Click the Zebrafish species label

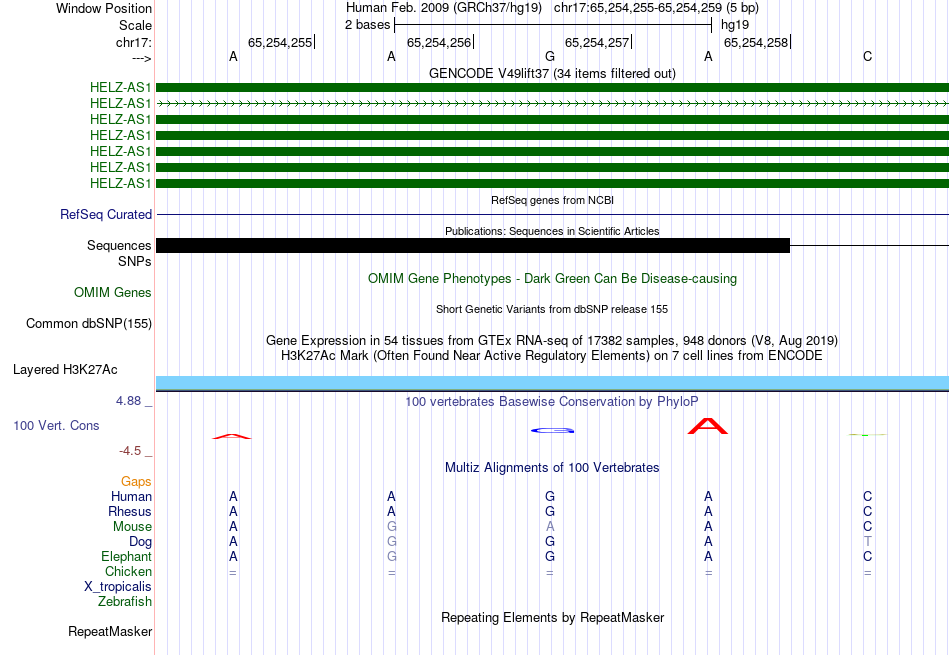125,602
